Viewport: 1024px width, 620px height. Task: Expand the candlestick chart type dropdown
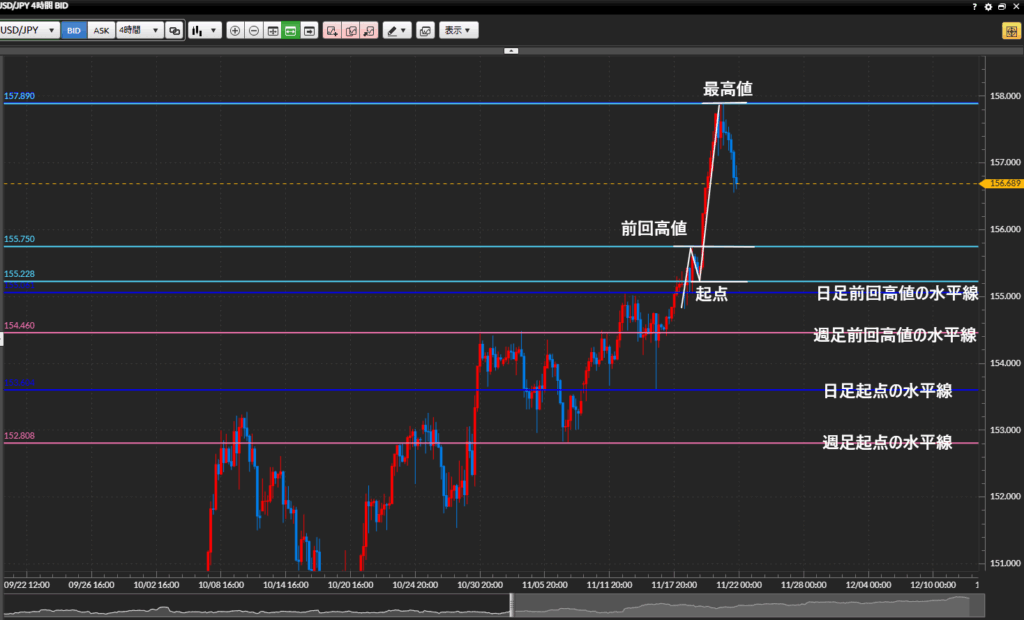click(204, 31)
